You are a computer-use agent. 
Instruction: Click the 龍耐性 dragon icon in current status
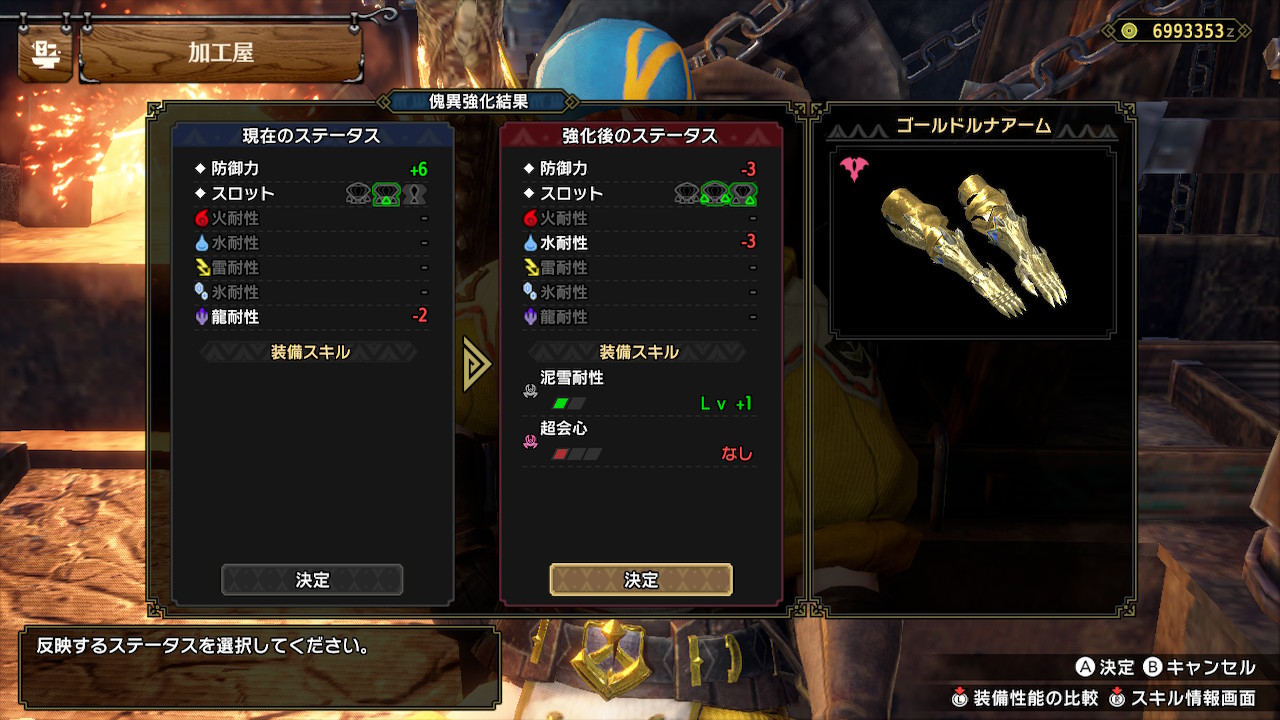coord(201,317)
